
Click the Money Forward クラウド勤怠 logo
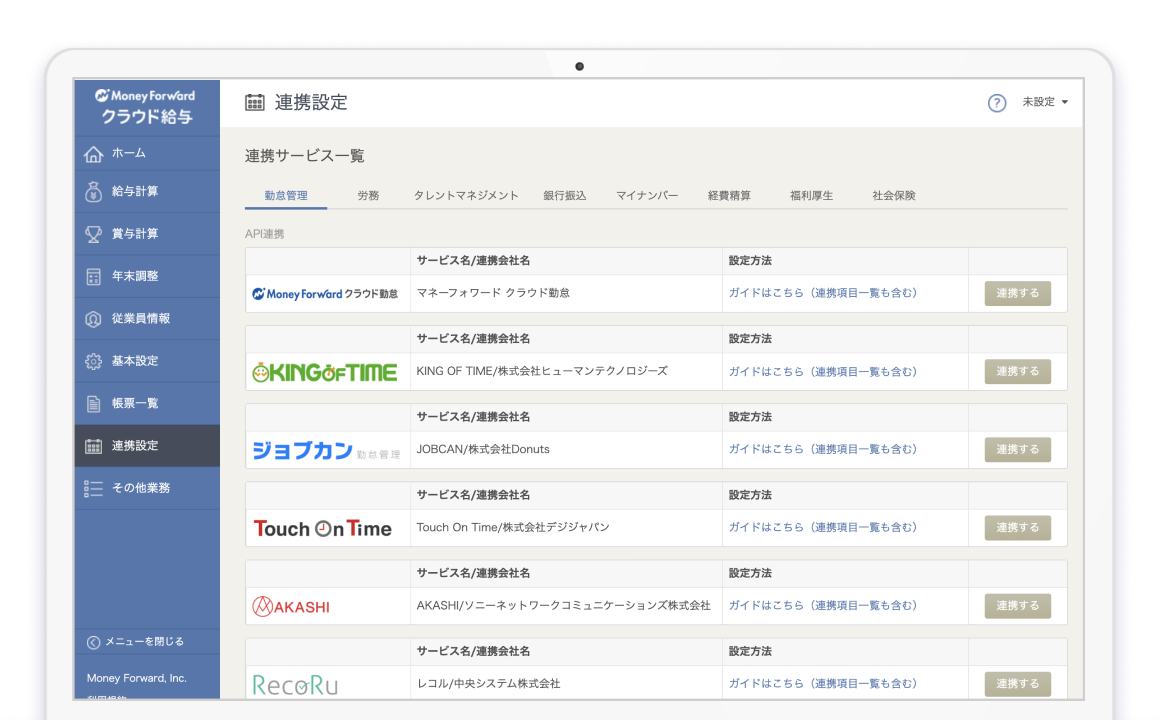pos(326,294)
